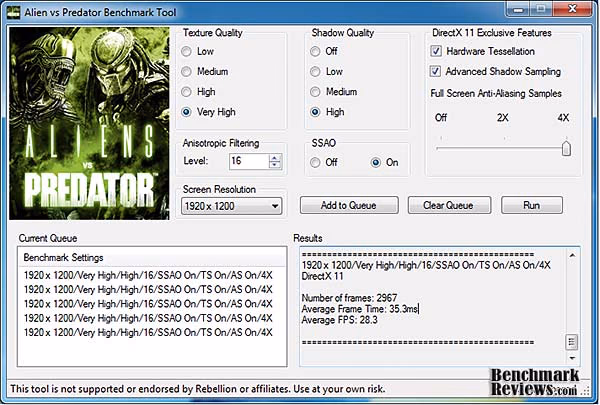Click the results scrollbar down arrow
The image size is (600, 405).
572,358
